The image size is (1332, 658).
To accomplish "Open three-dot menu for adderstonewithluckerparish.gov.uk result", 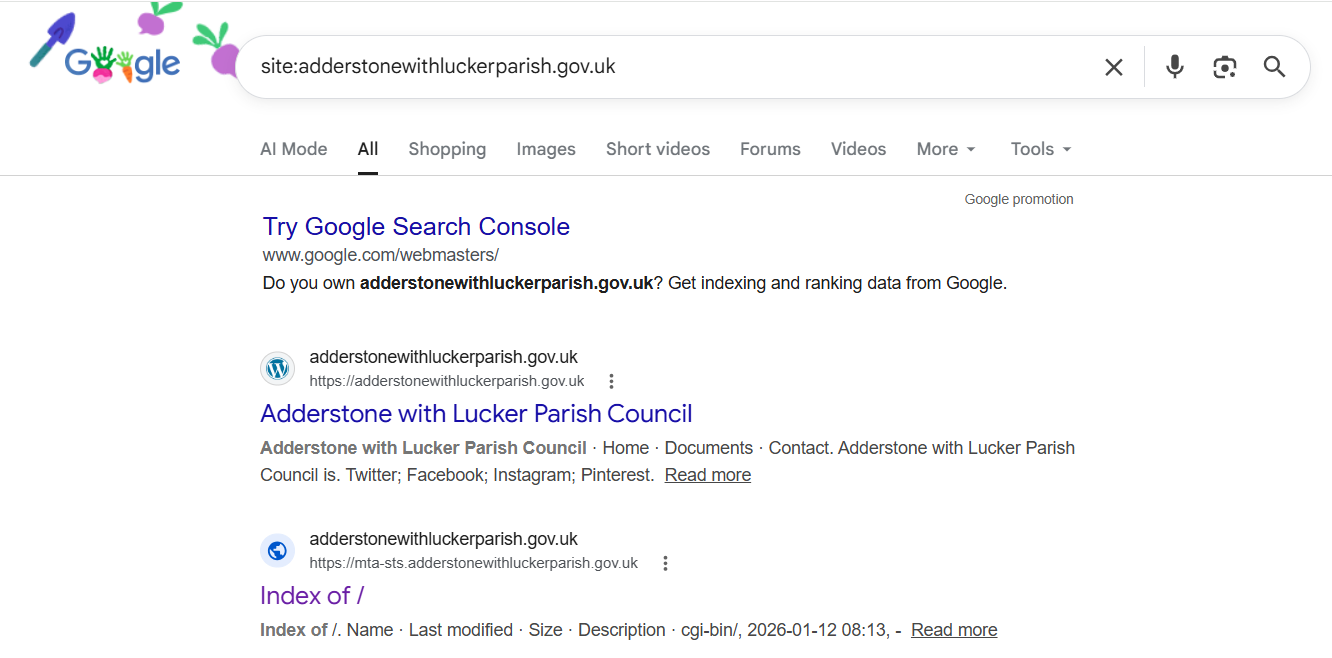I will [611, 381].
